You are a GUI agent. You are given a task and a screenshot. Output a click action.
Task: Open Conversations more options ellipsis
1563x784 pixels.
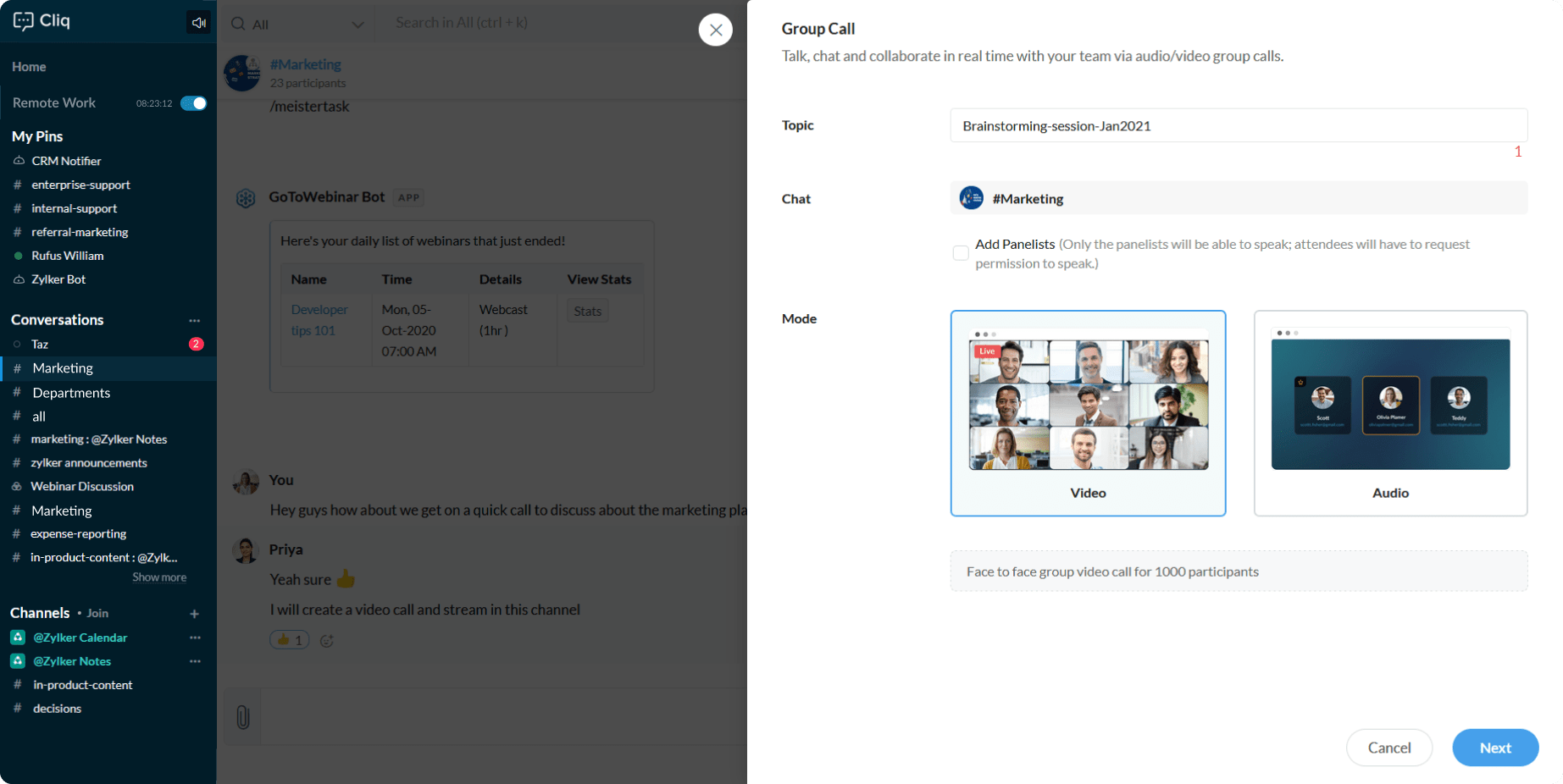point(195,320)
